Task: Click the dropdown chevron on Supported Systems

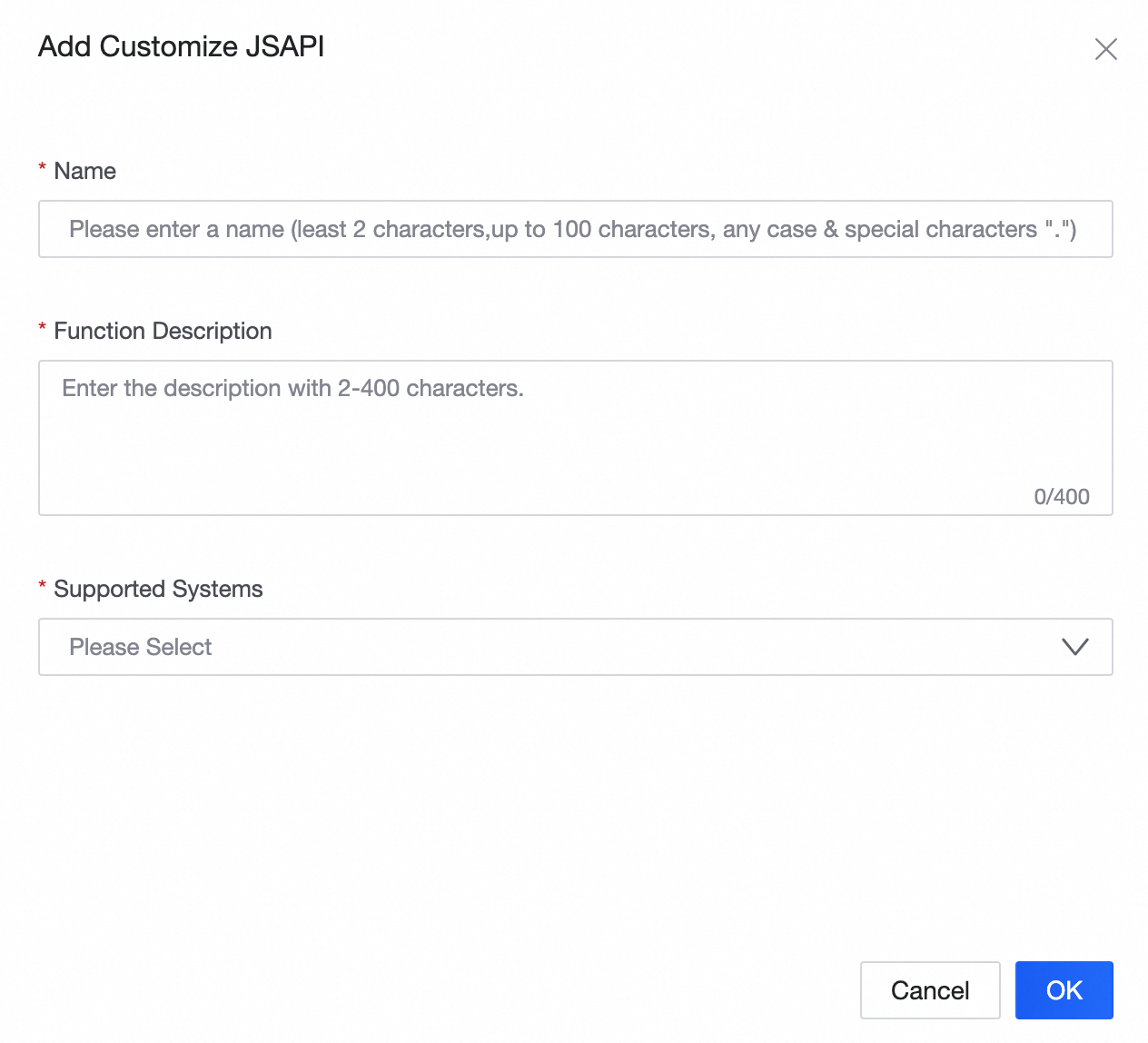Action: point(1075,647)
